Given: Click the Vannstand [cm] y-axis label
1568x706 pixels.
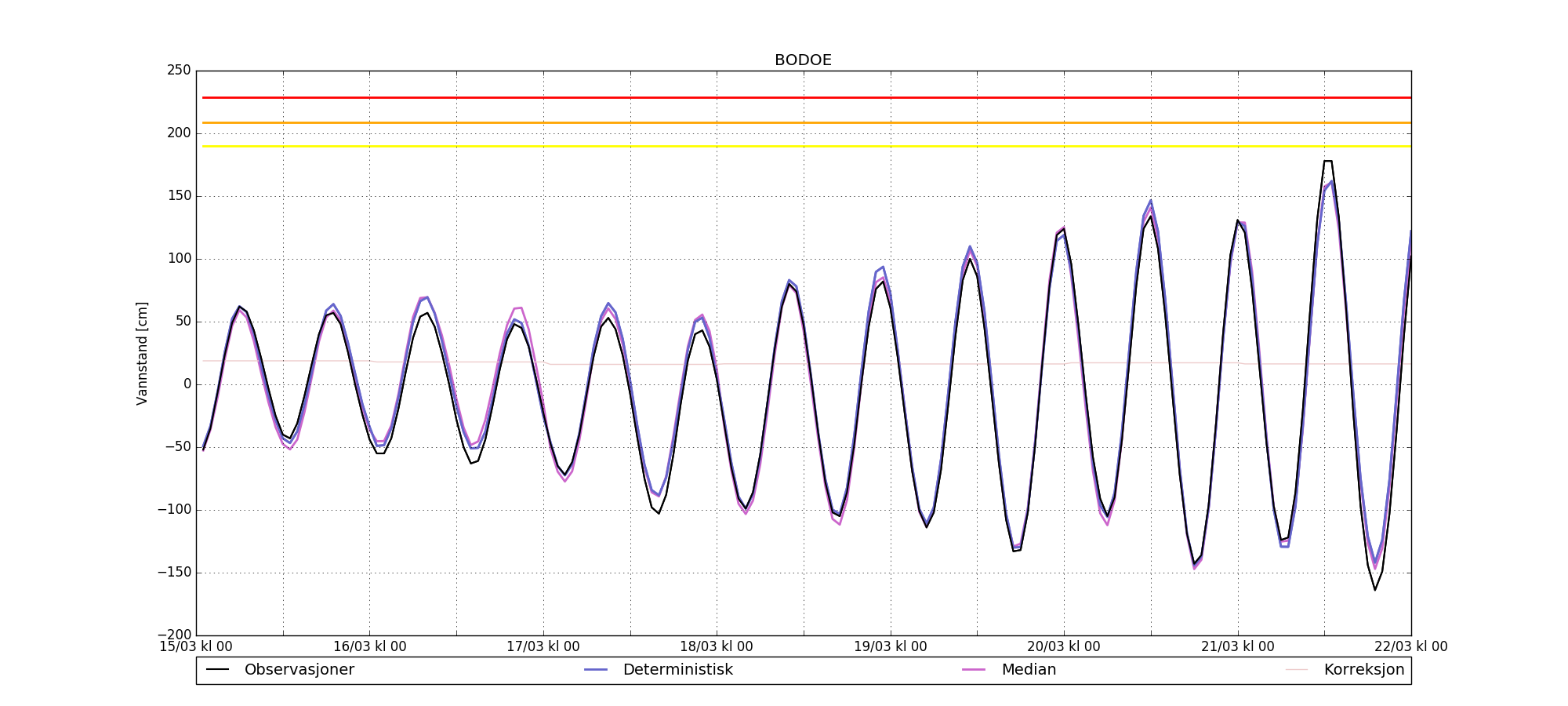Looking at the screenshot, I should tap(142, 353).
